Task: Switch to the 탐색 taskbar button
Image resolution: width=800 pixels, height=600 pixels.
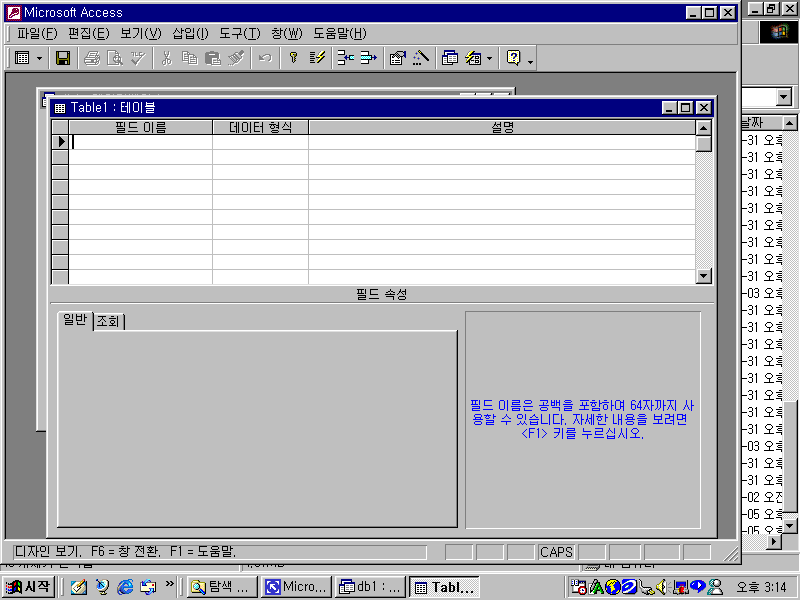Action: (222, 587)
